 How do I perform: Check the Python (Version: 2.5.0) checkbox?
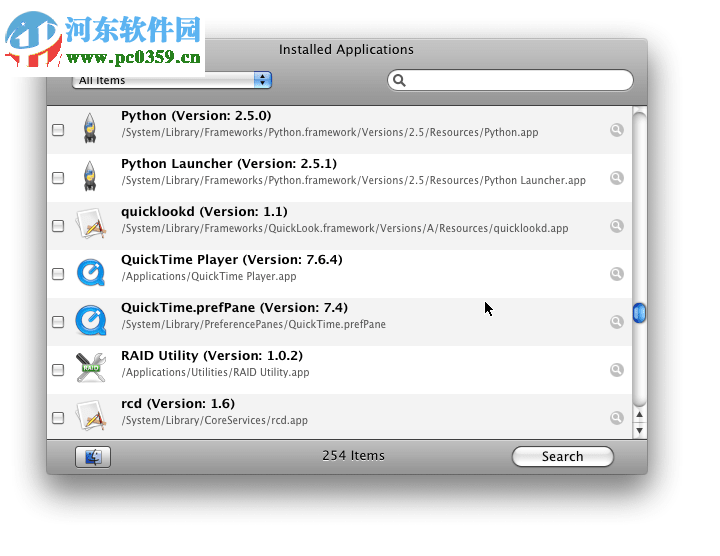(58, 130)
